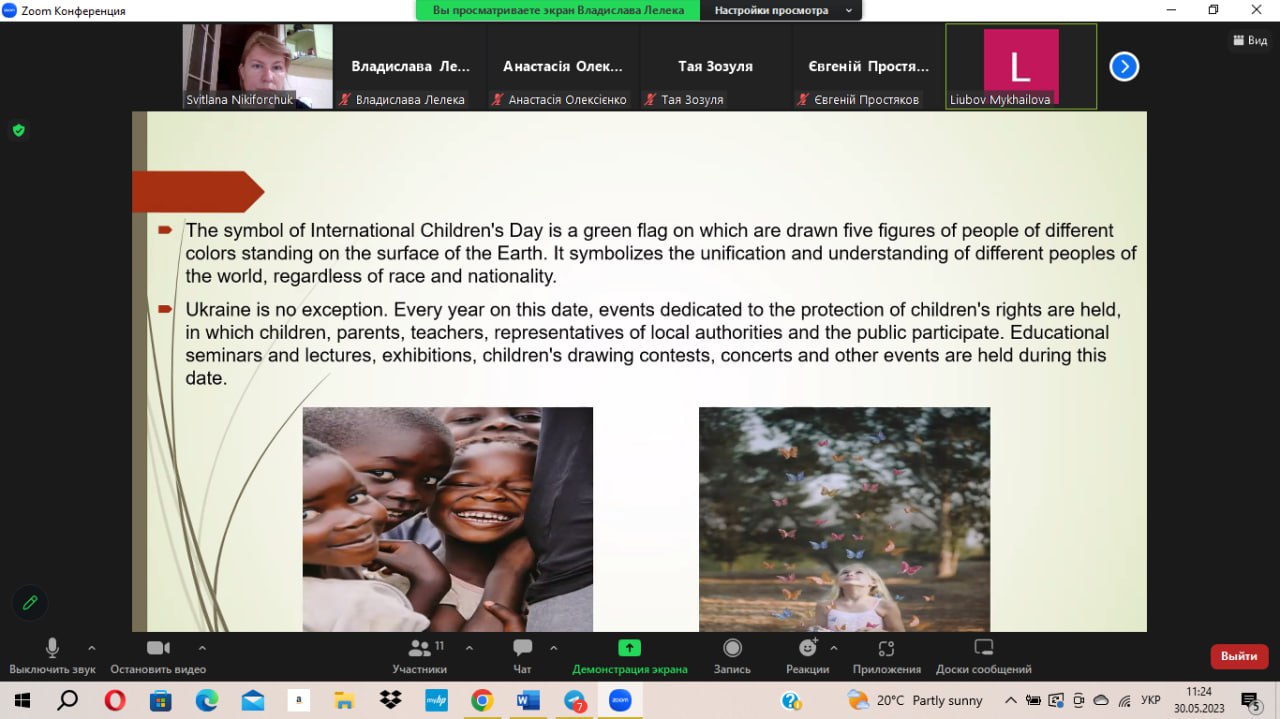1280x719 pixels.
Task: Open Microsoft Store from taskbar
Action: [x=160, y=700]
